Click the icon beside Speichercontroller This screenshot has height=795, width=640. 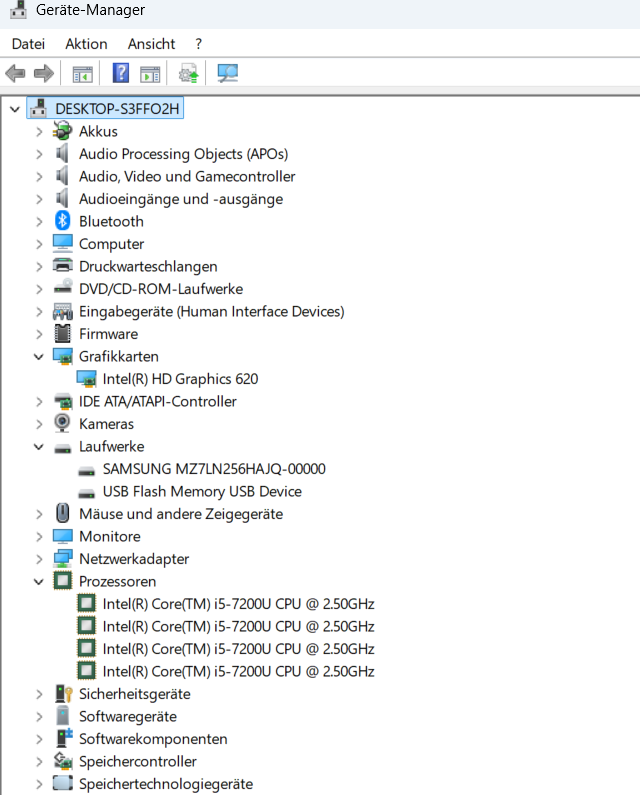[63, 761]
